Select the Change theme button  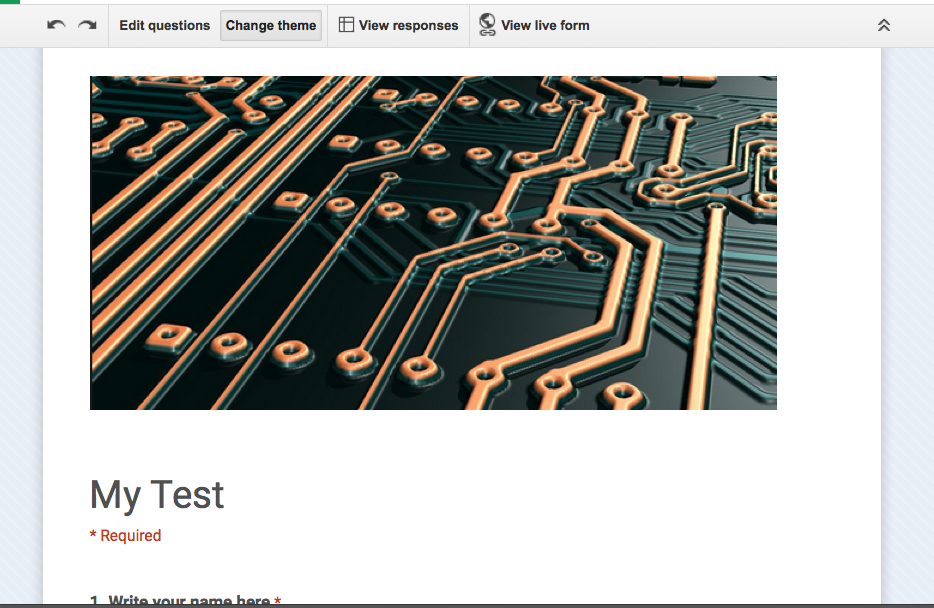(270, 26)
